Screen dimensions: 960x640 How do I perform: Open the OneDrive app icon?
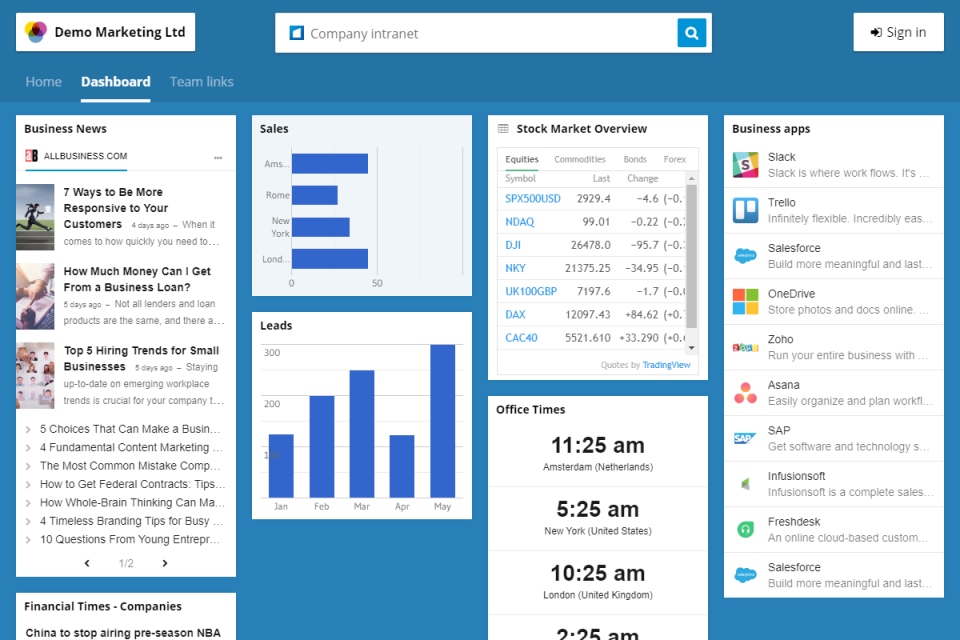point(745,302)
